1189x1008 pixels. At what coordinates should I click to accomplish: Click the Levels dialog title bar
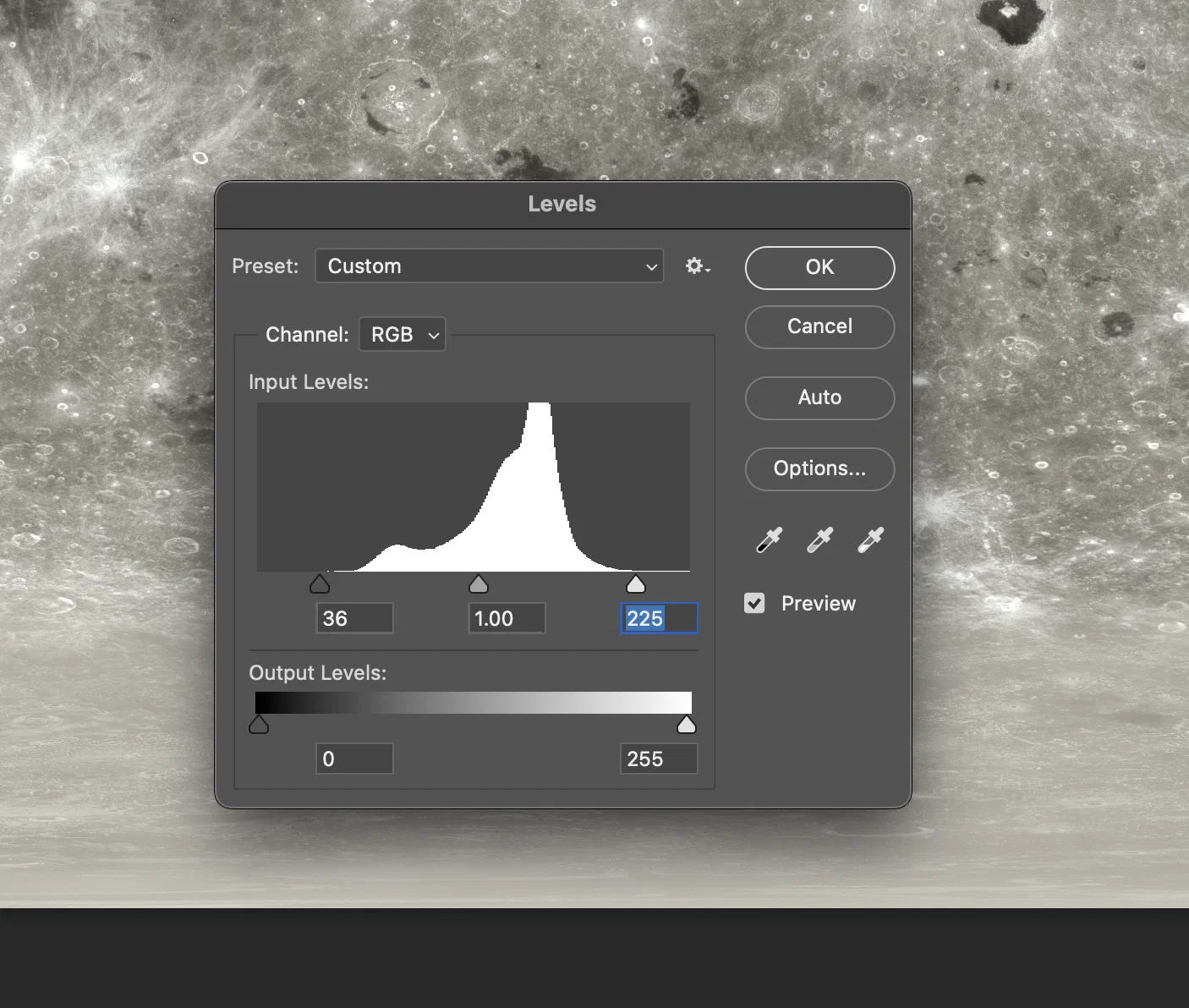point(562,205)
